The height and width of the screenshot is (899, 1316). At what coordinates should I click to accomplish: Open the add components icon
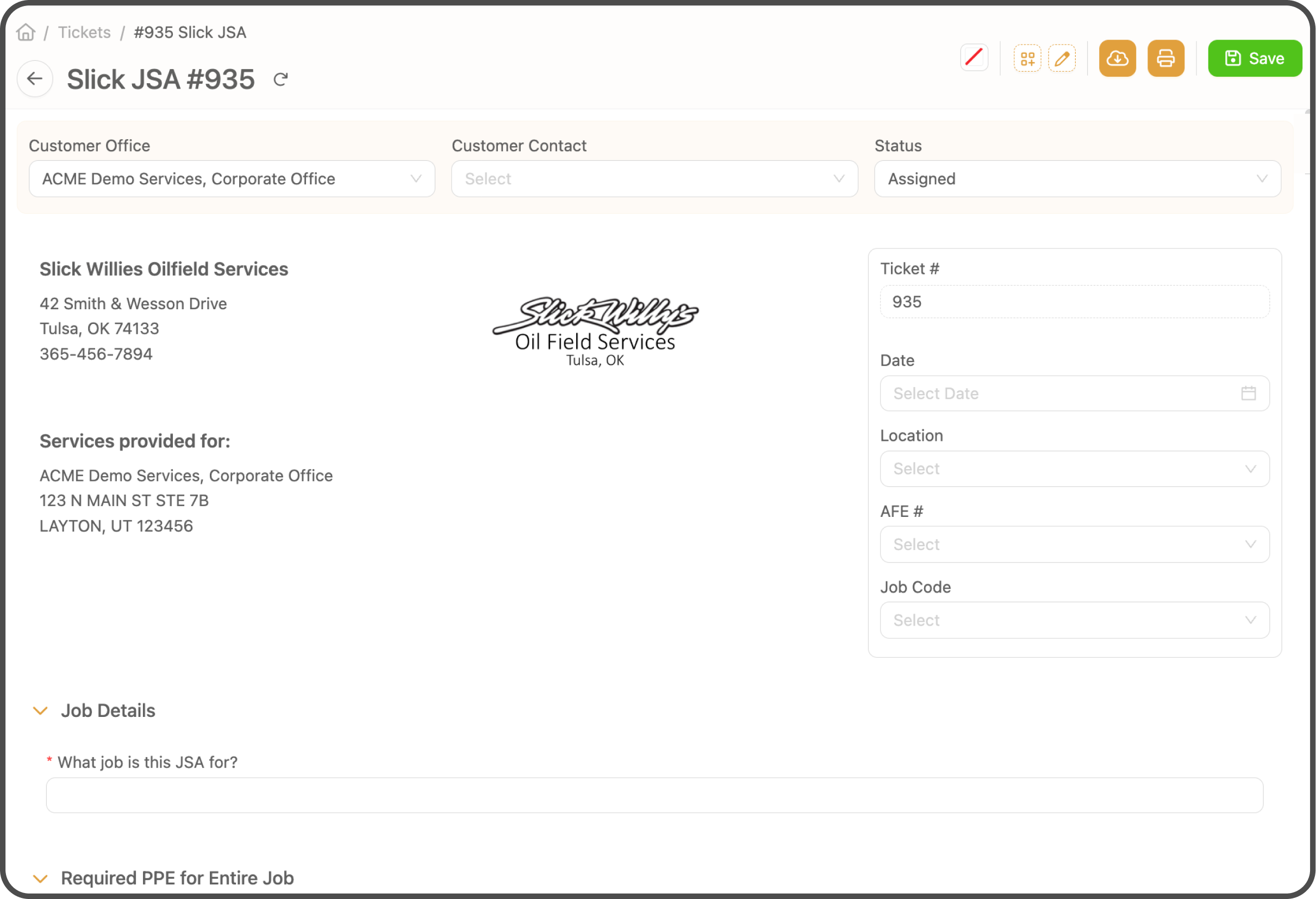(1027, 58)
